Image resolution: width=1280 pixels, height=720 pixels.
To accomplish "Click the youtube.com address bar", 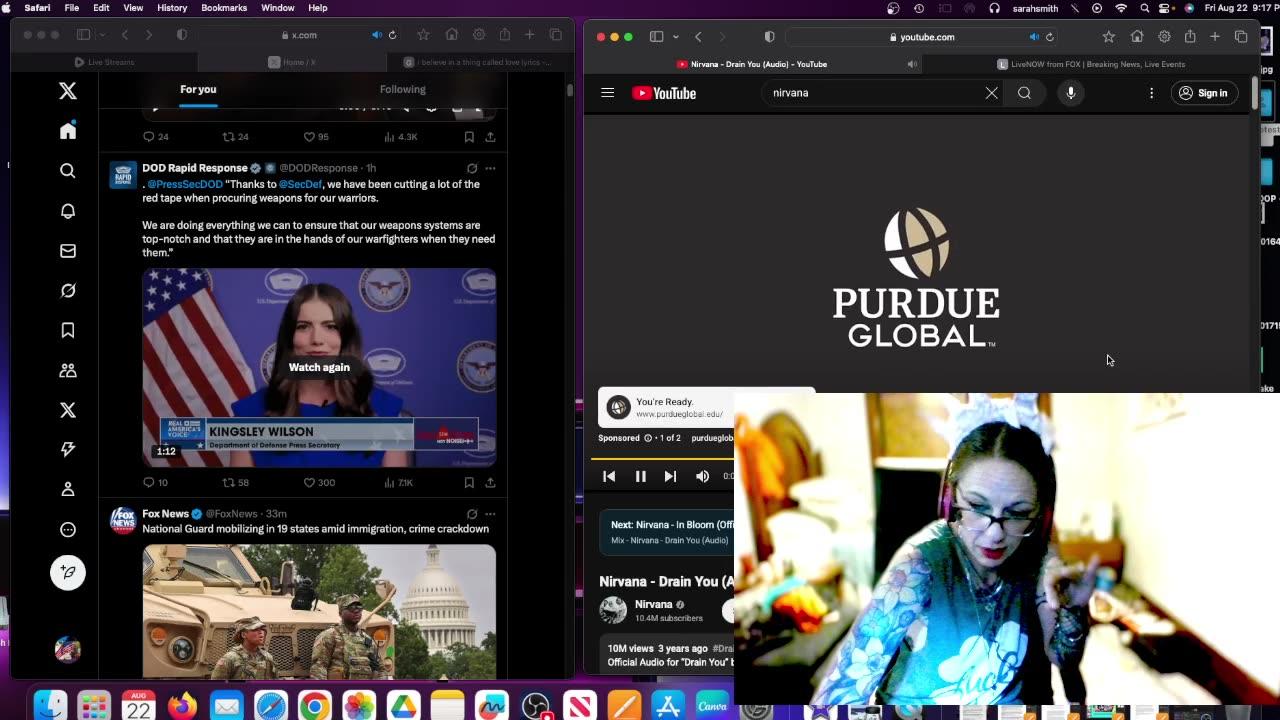I will [921, 37].
